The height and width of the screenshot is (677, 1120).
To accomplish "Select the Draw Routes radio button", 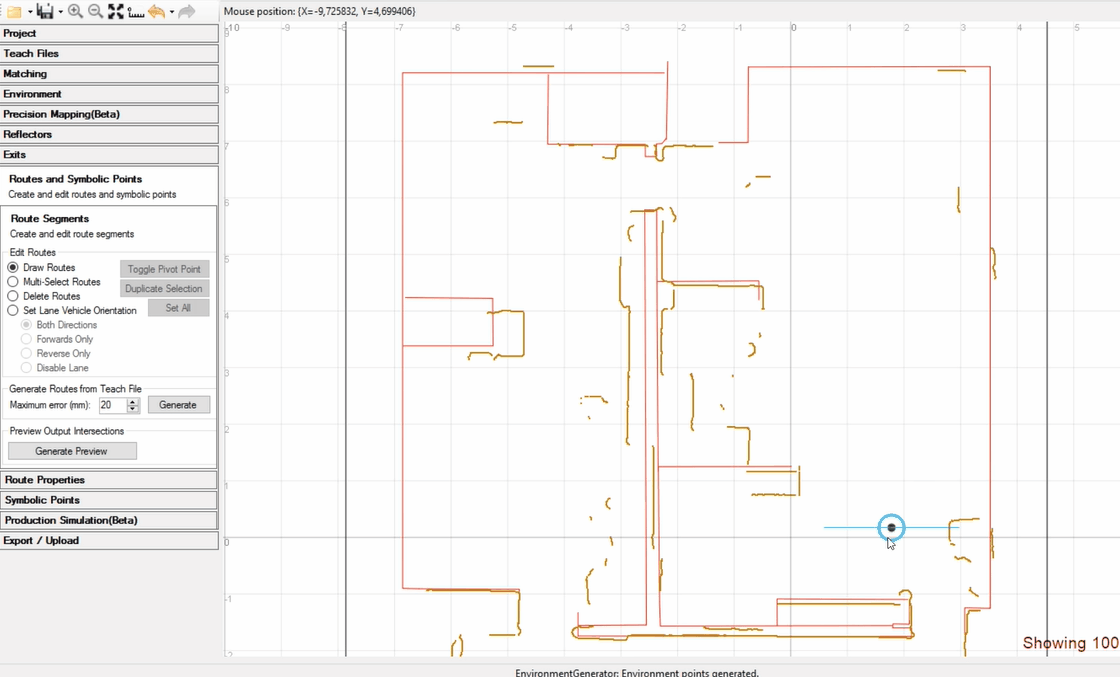I will [13, 267].
